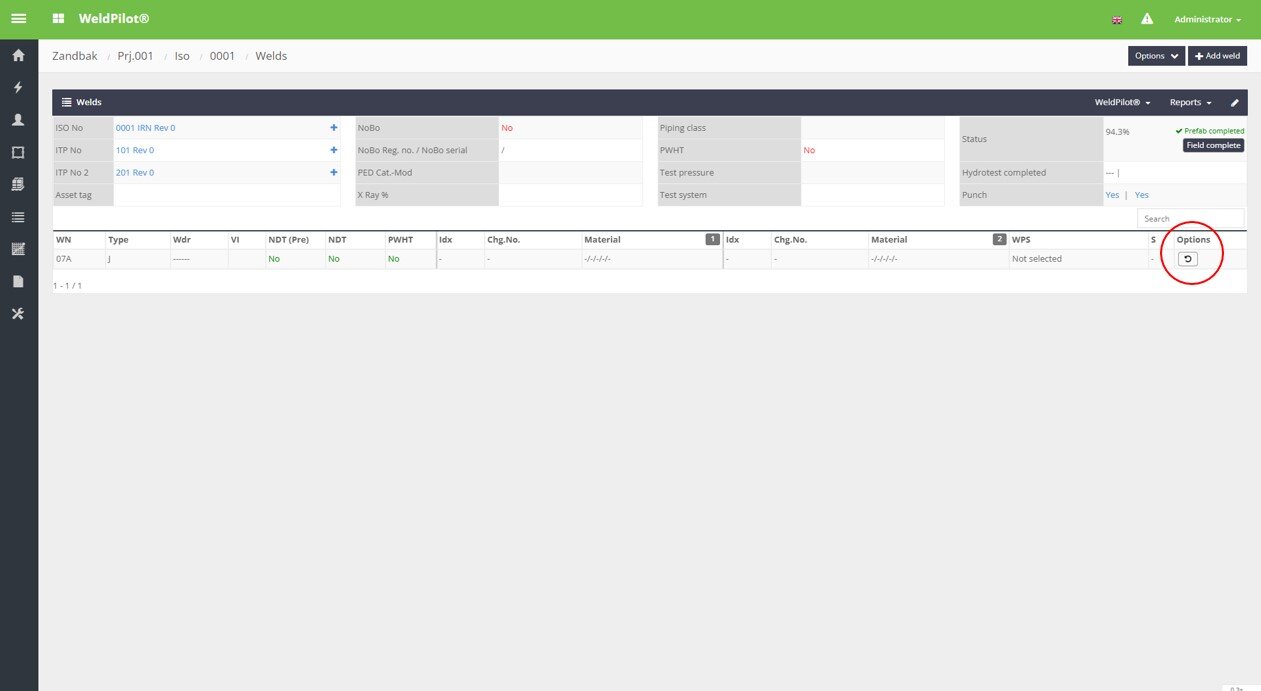Open the wrench tools sidebar icon
Screen dimensions: 1261x691
pyautogui.click(x=18, y=314)
